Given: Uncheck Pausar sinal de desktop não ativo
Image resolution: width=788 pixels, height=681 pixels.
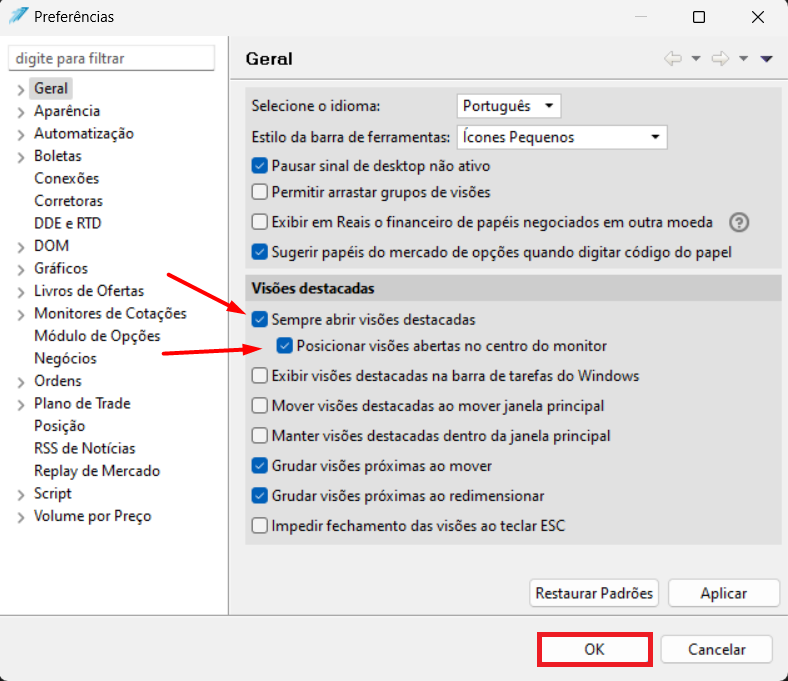Looking at the screenshot, I should 259,166.
